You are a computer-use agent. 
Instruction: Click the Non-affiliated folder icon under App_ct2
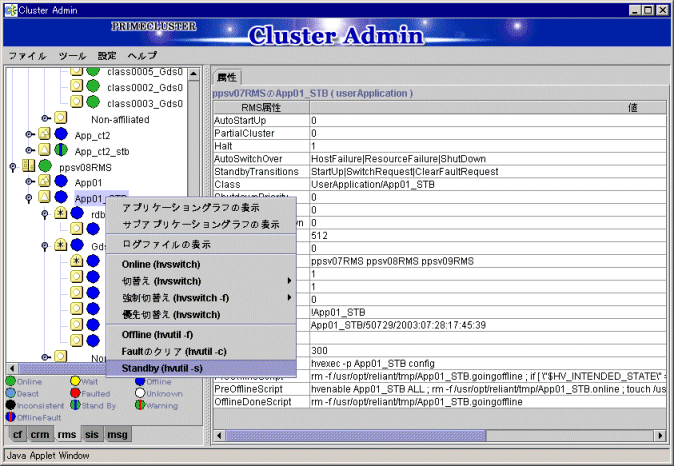pyautogui.click(x=61, y=117)
